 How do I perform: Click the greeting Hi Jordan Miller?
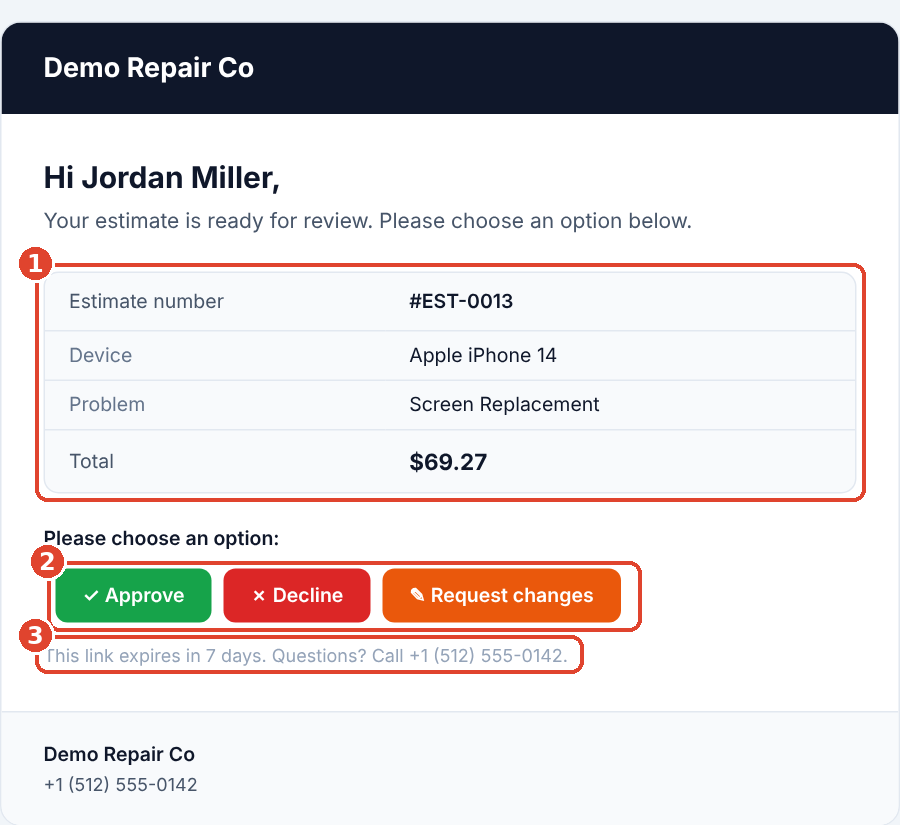[162, 177]
